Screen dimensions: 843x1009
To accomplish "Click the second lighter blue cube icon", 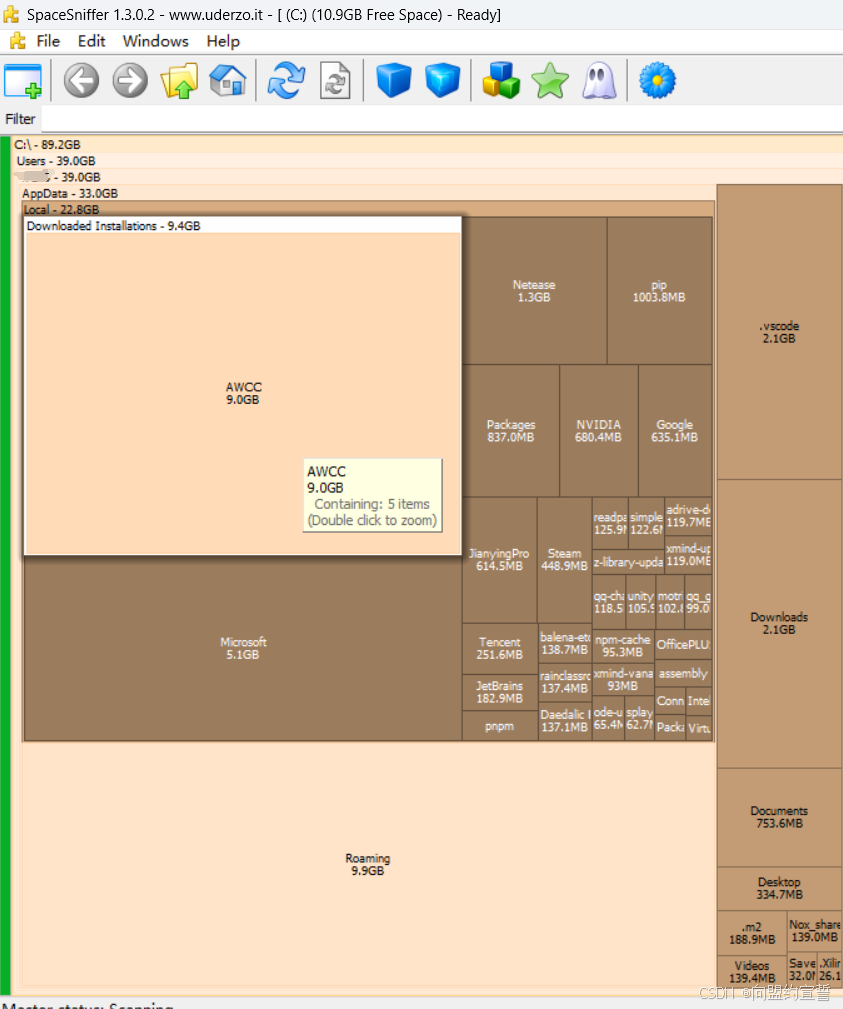I will pyautogui.click(x=443, y=80).
